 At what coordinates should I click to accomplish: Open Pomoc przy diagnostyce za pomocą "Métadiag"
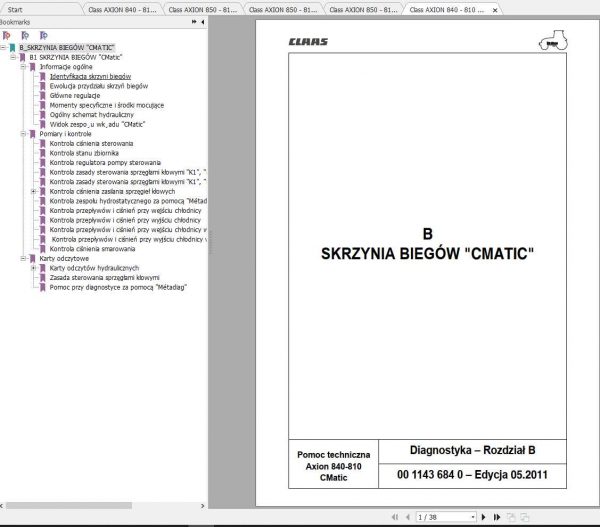tap(118, 287)
